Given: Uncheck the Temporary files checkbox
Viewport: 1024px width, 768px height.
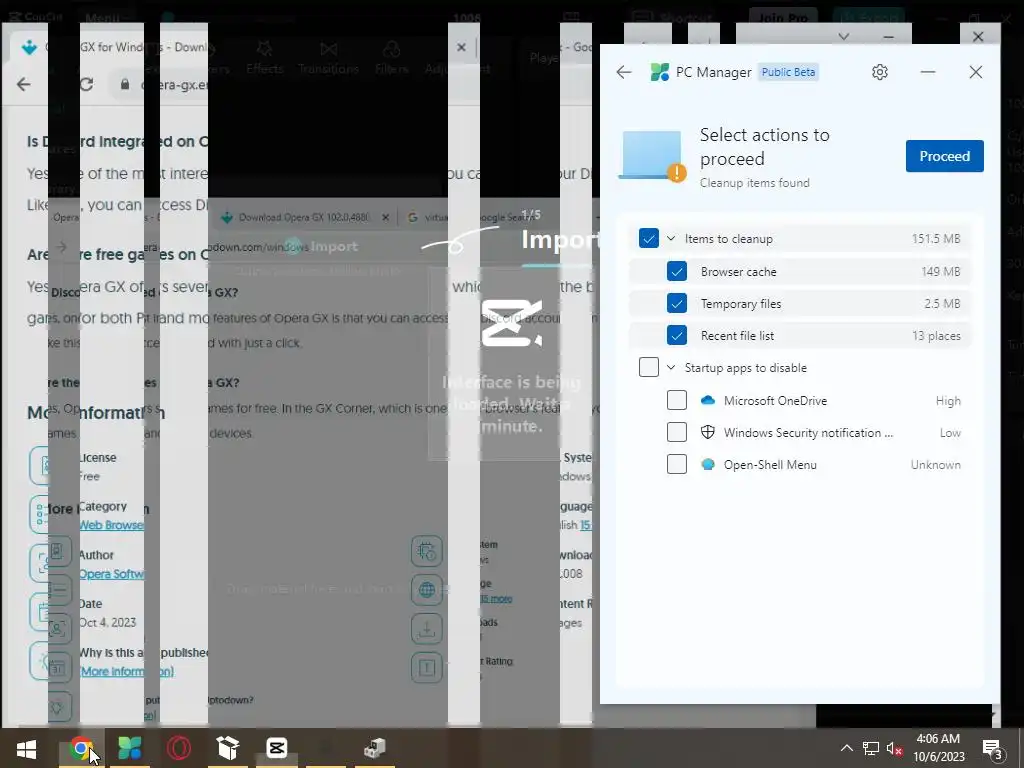Looking at the screenshot, I should [x=677, y=303].
